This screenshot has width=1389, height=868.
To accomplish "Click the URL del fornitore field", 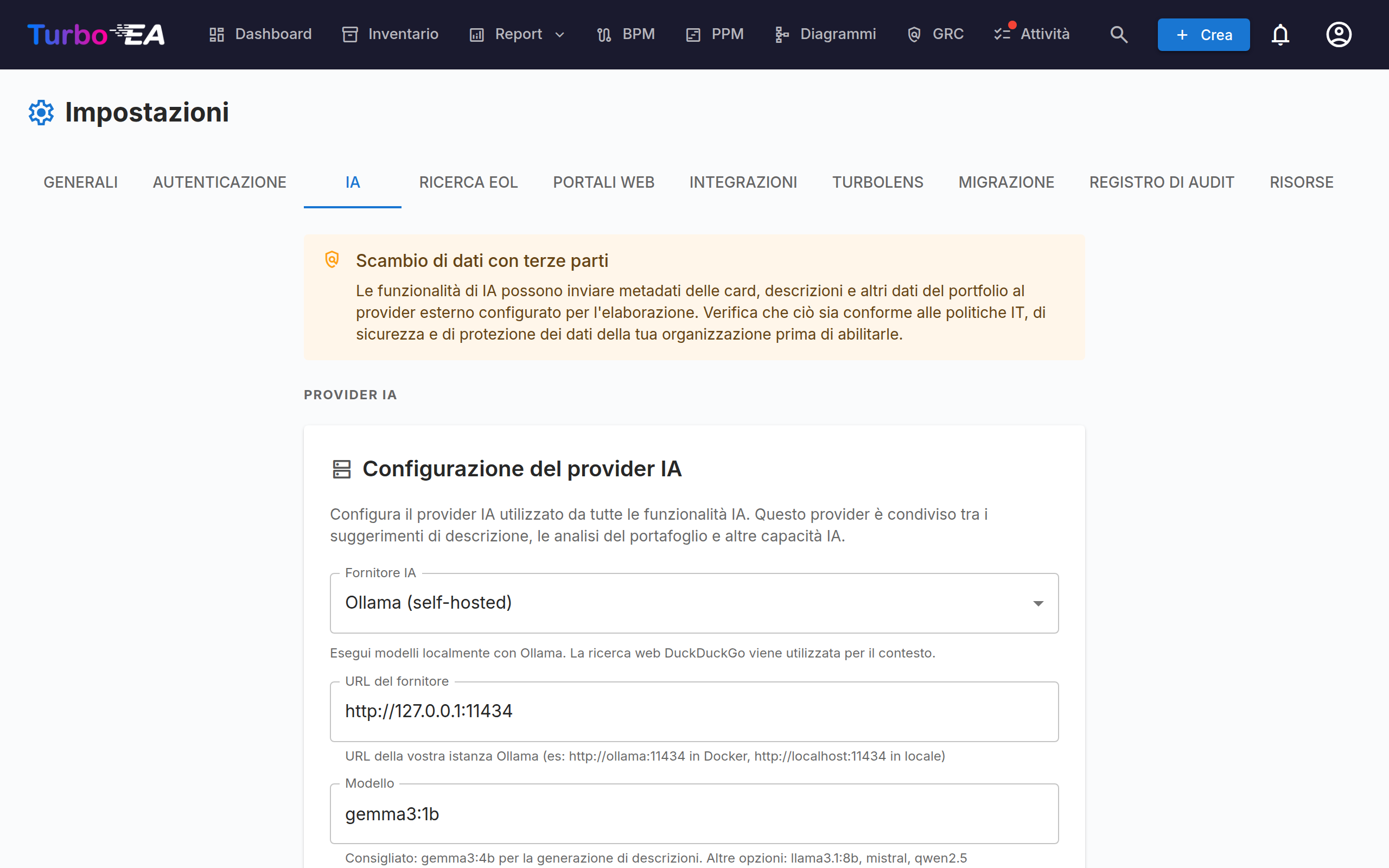I will click(694, 711).
